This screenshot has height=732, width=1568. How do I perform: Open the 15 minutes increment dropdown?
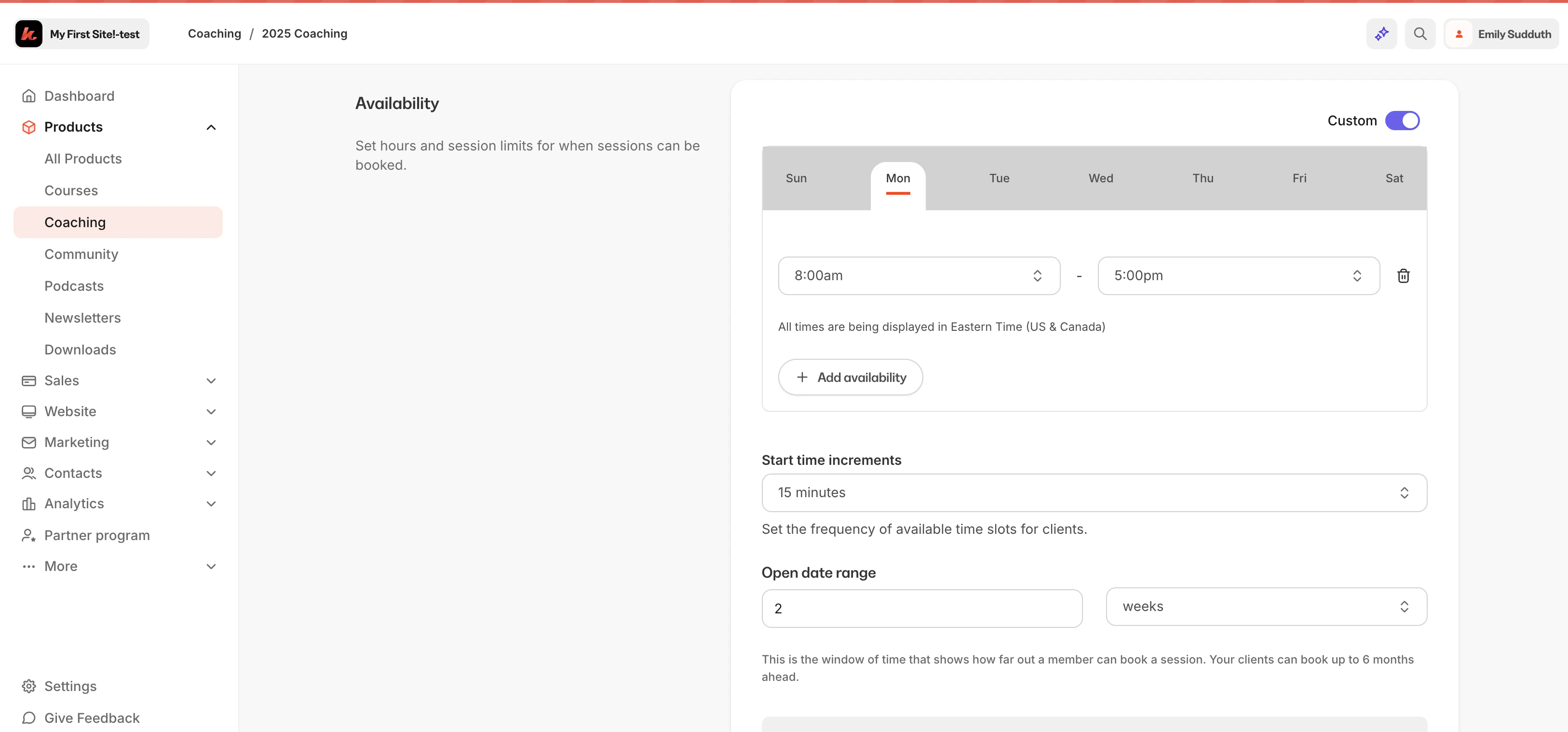tap(1093, 493)
